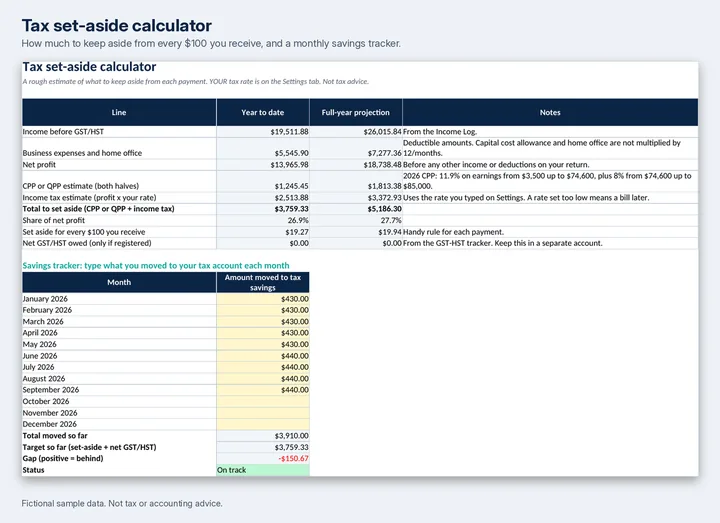Click the projected income tax $3,372.93
This screenshot has width=720, height=523.
(384, 197)
